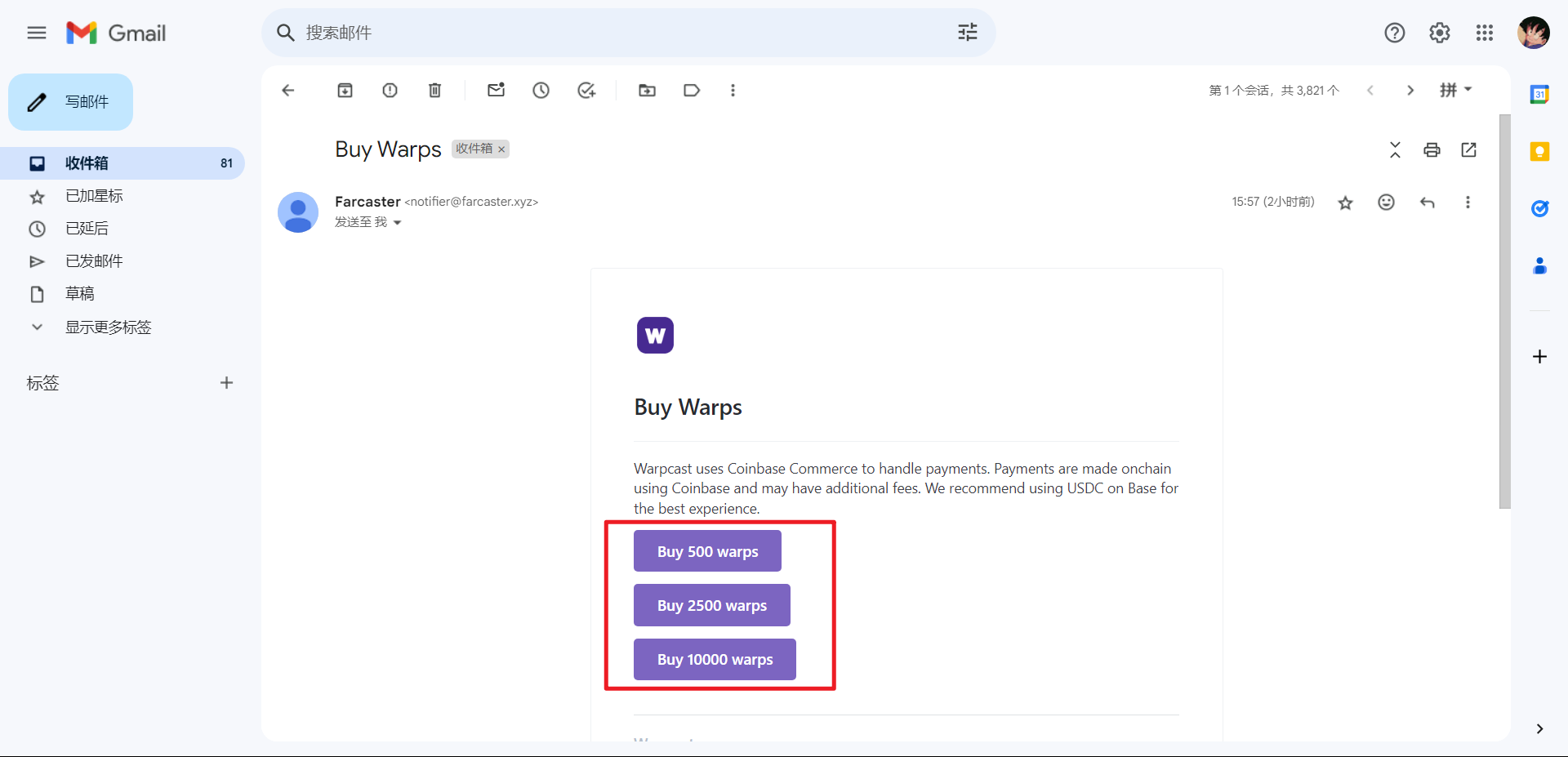Mark email as unread
1568x757 pixels.
pos(496,90)
